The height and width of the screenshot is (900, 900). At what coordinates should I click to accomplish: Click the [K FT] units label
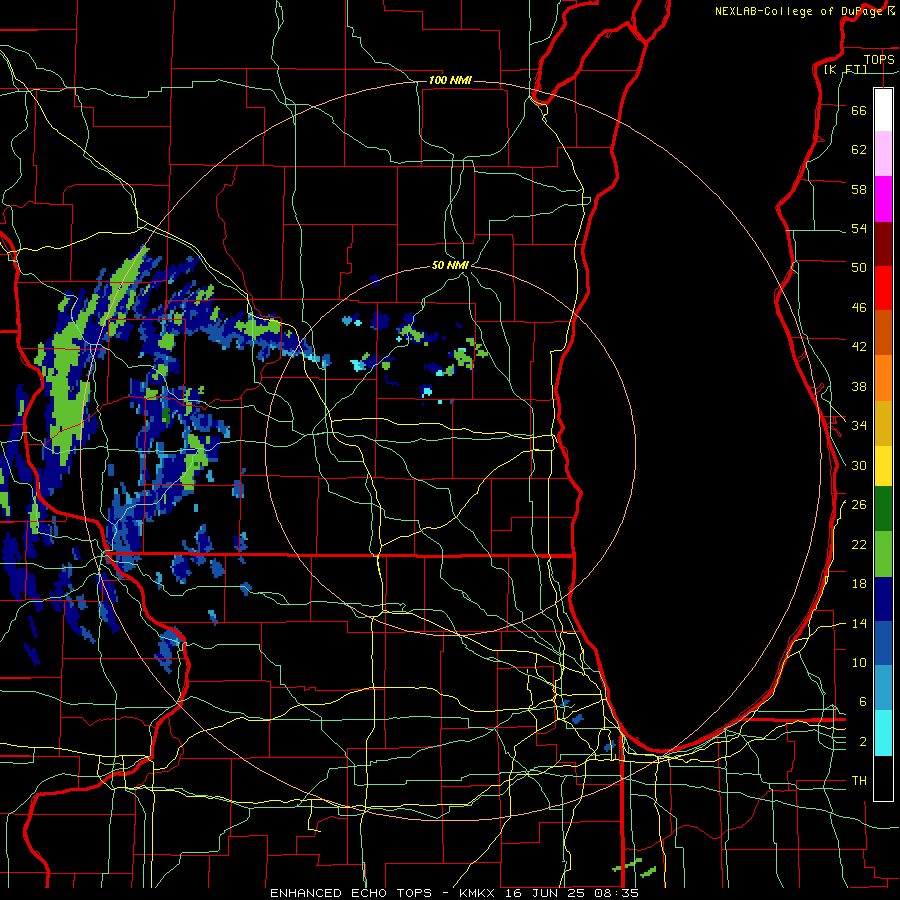[845, 69]
